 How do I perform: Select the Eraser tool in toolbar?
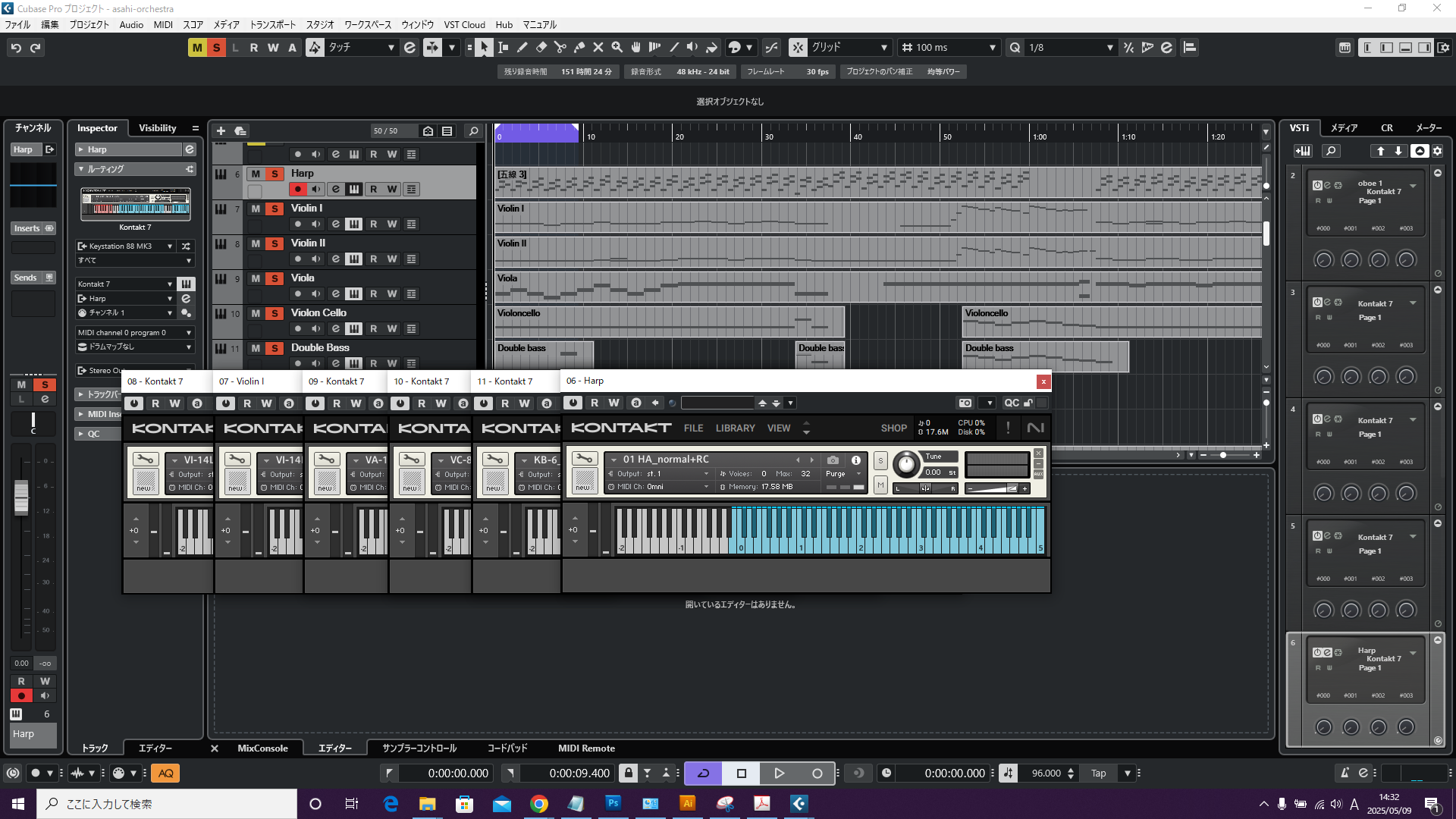click(x=541, y=48)
